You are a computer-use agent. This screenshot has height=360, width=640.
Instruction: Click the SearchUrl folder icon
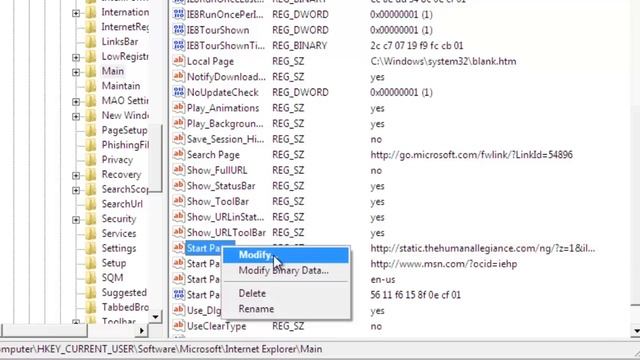(91, 204)
